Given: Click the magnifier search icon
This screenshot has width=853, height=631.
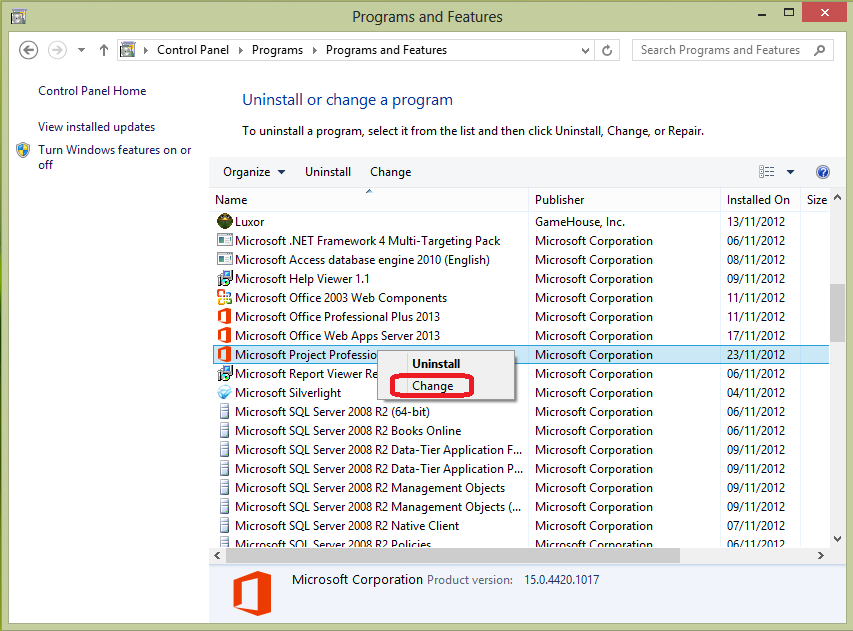Looking at the screenshot, I should coord(820,50).
